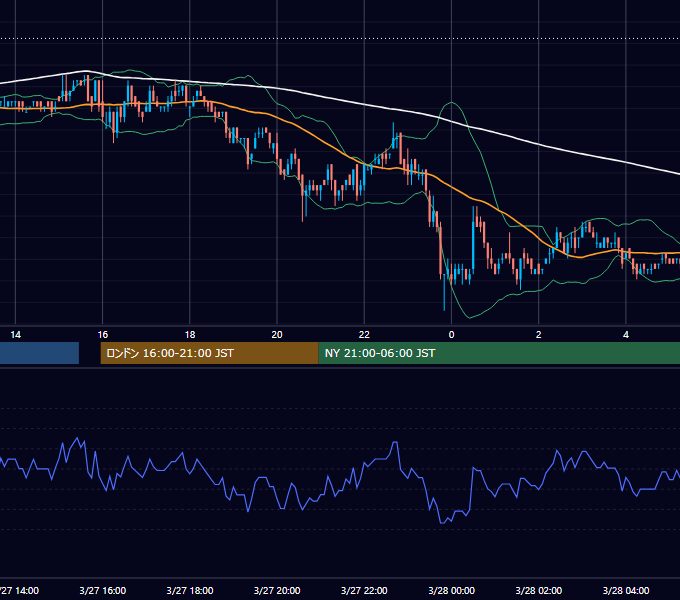
Task: Click the 3/27 22:00 date label
Action: (x=364, y=590)
